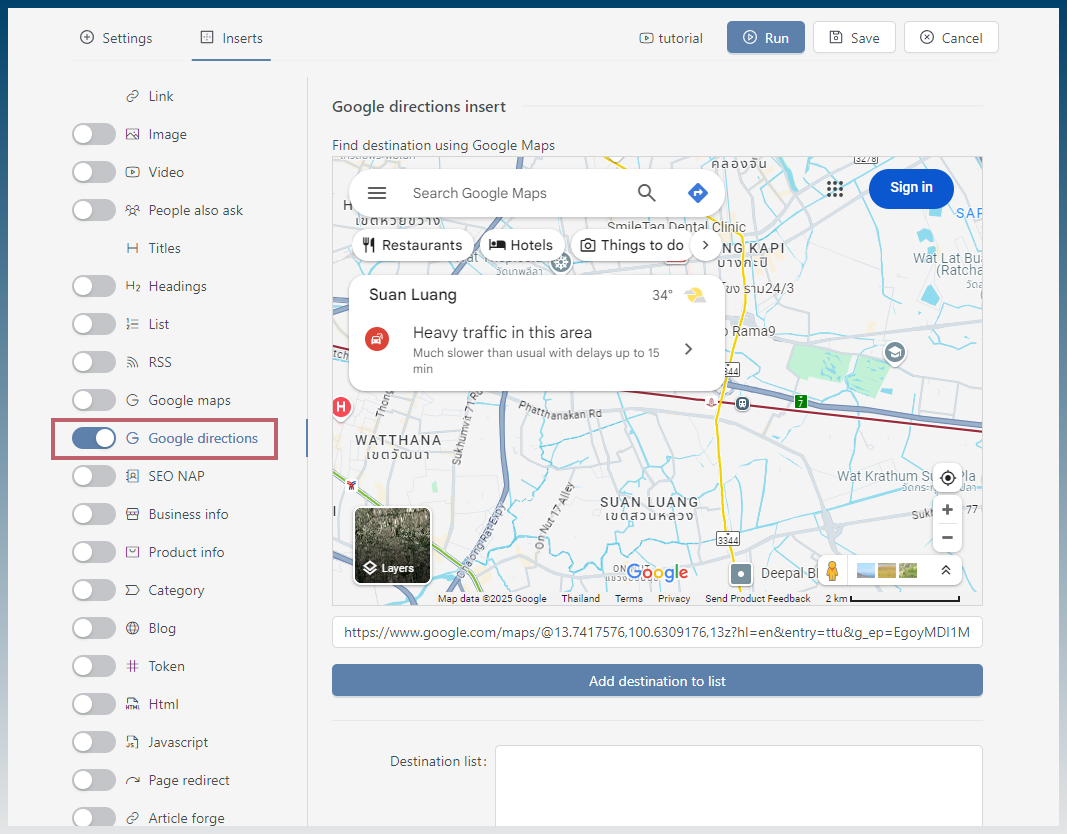Screen dimensions: 1067x834
Task: Open the Send Product Feedback link
Action: pyautogui.click(x=757, y=599)
